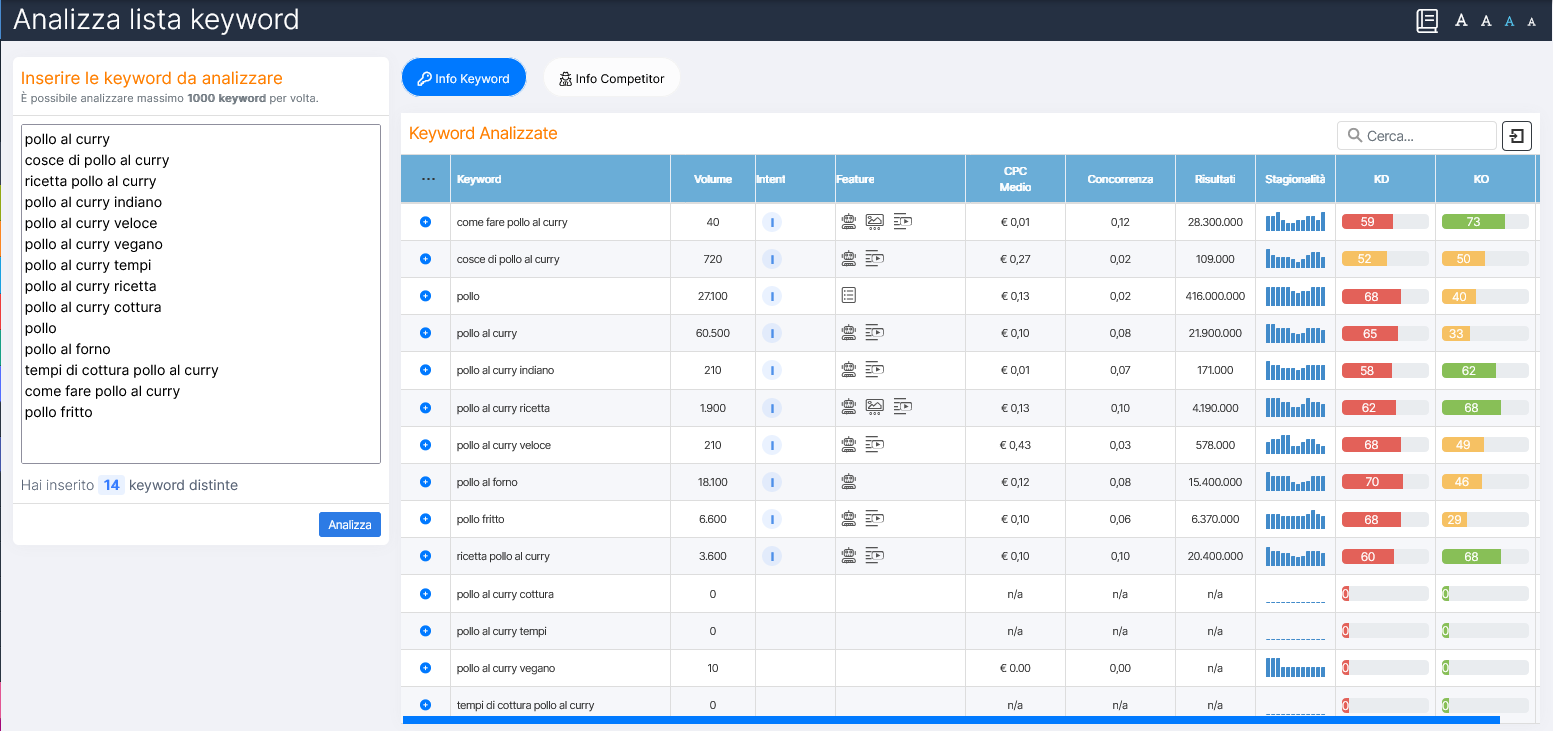This screenshot has height=731, width=1553.
Task: Expand the pollo al curry row details
Action: pos(424,332)
